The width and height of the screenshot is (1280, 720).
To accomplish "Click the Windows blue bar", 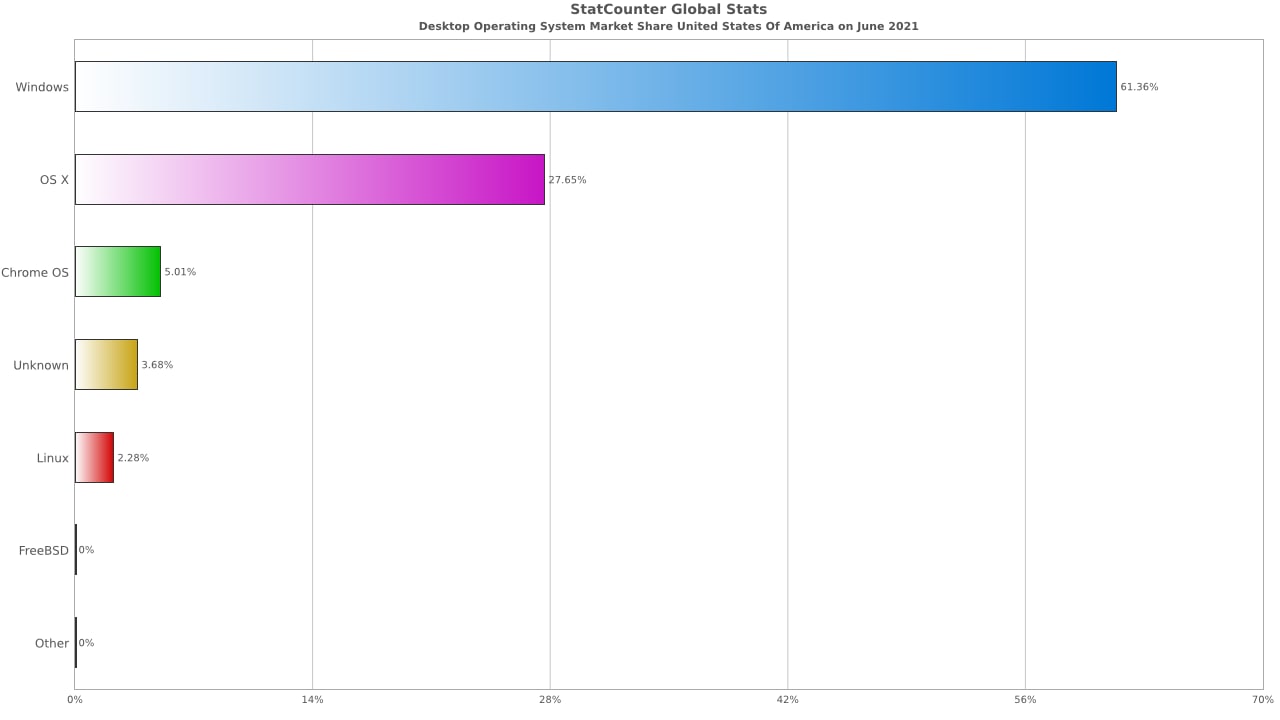I will tap(595, 86).
